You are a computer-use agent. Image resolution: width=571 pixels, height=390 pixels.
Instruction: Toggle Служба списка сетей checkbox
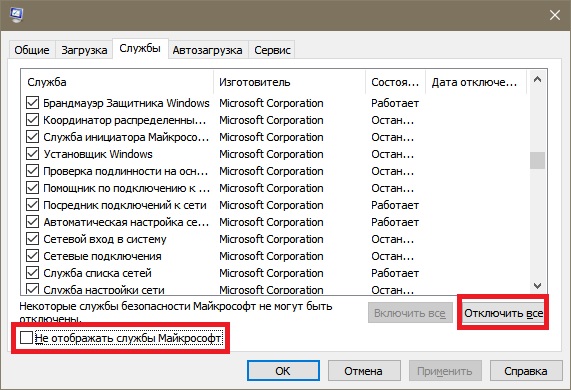(x=32, y=273)
